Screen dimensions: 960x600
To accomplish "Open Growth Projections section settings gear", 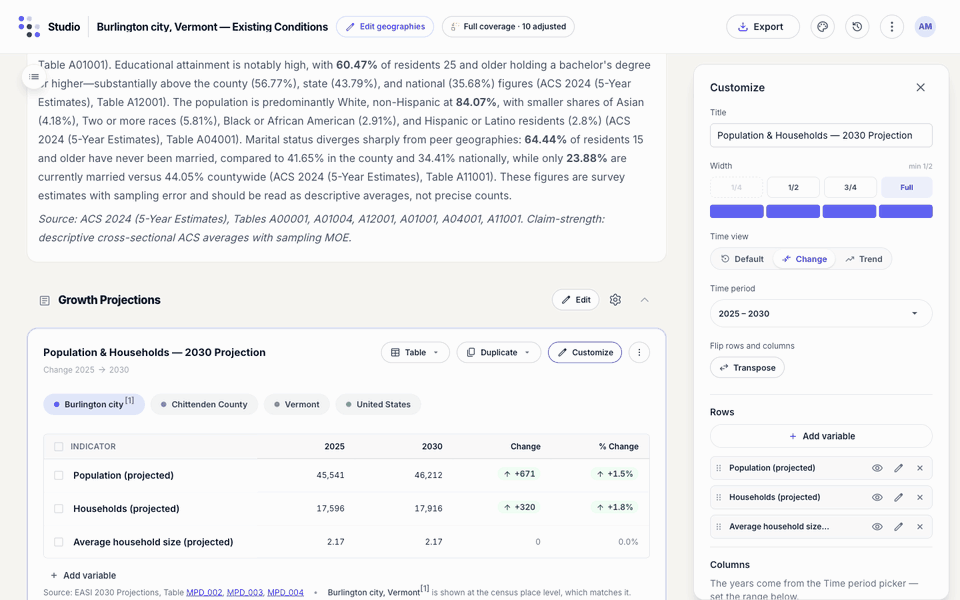I will click(x=615, y=300).
